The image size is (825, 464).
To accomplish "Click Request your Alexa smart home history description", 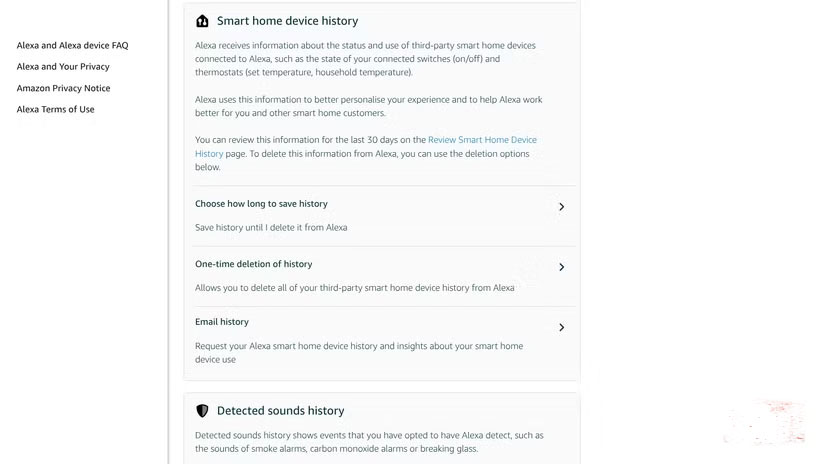I will [x=359, y=353].
